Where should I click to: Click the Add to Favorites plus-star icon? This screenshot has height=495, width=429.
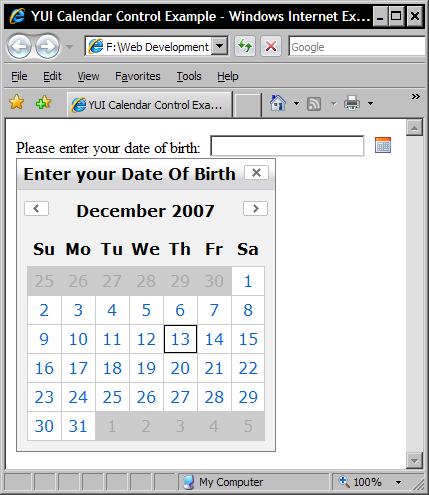point(43,103)
